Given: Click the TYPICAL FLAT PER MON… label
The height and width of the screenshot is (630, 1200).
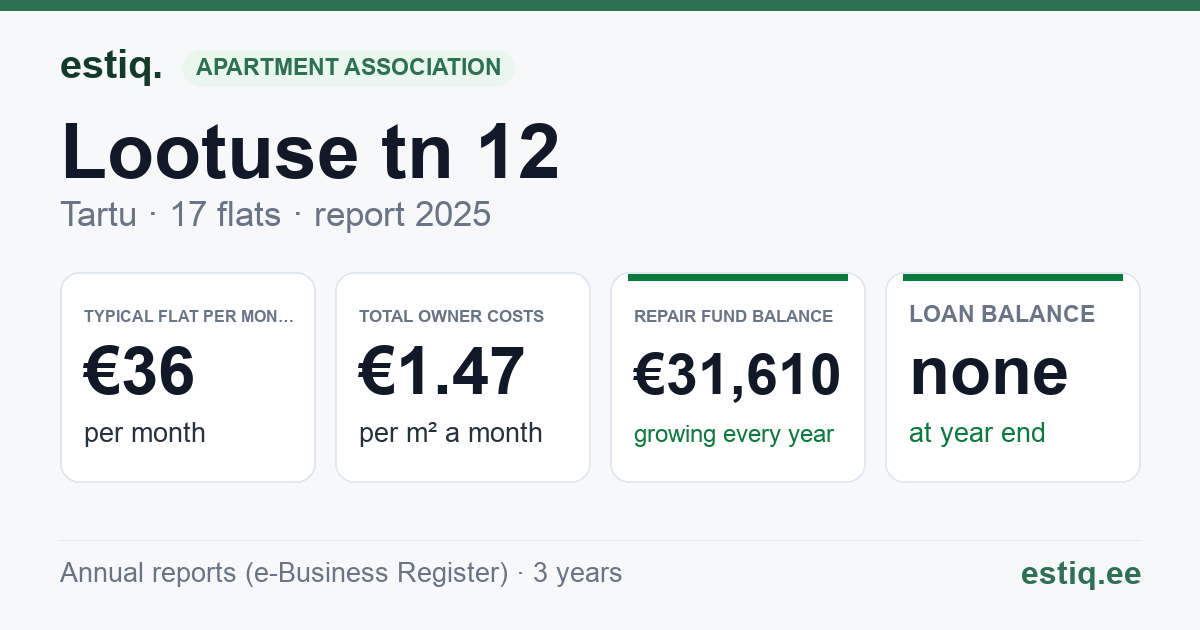Looking at the screenshot, I should 189,316.
